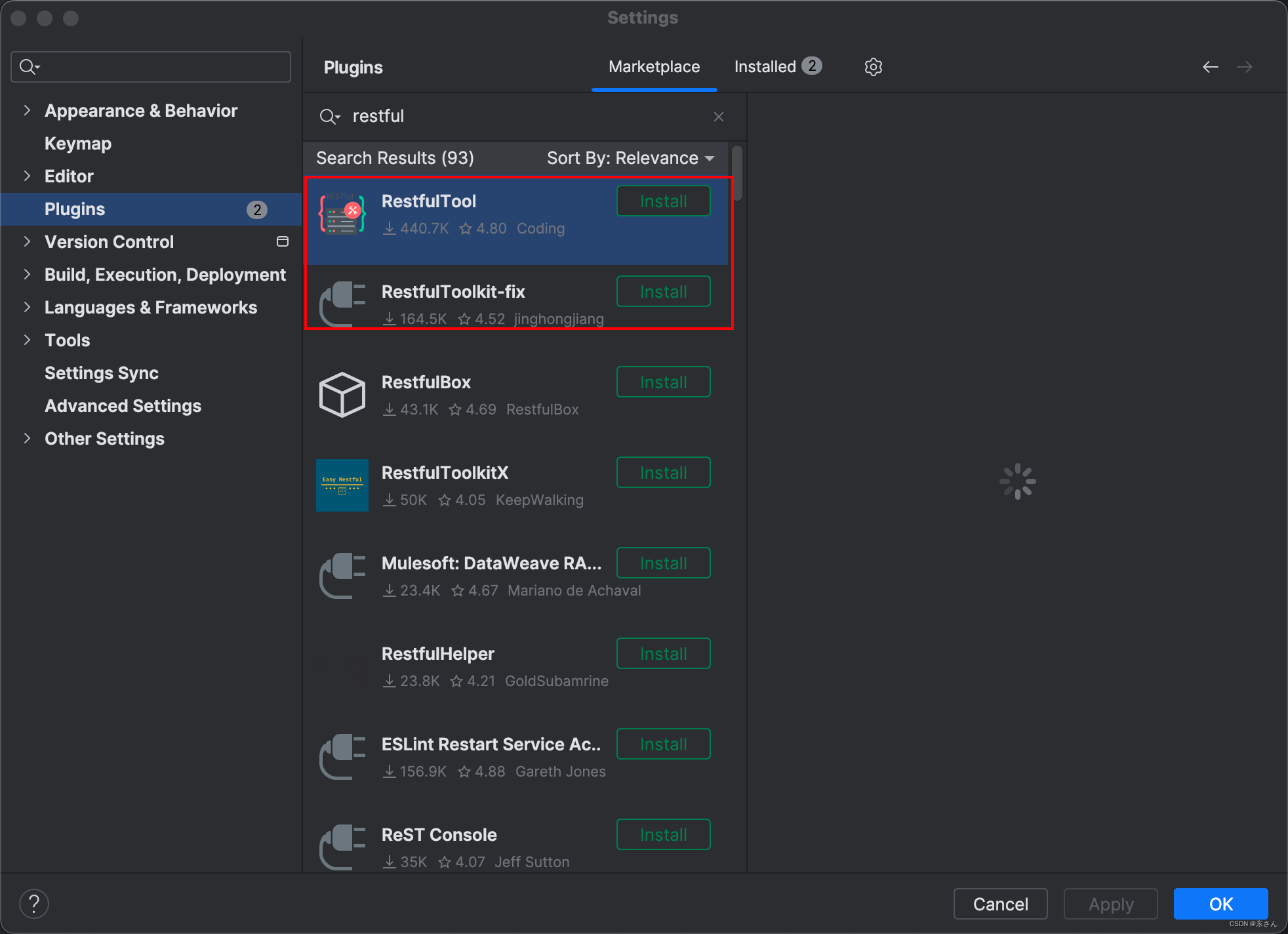Click the RestfulTool plugin icon
The width and height of the screenshot is (1288, 934).
342,214
